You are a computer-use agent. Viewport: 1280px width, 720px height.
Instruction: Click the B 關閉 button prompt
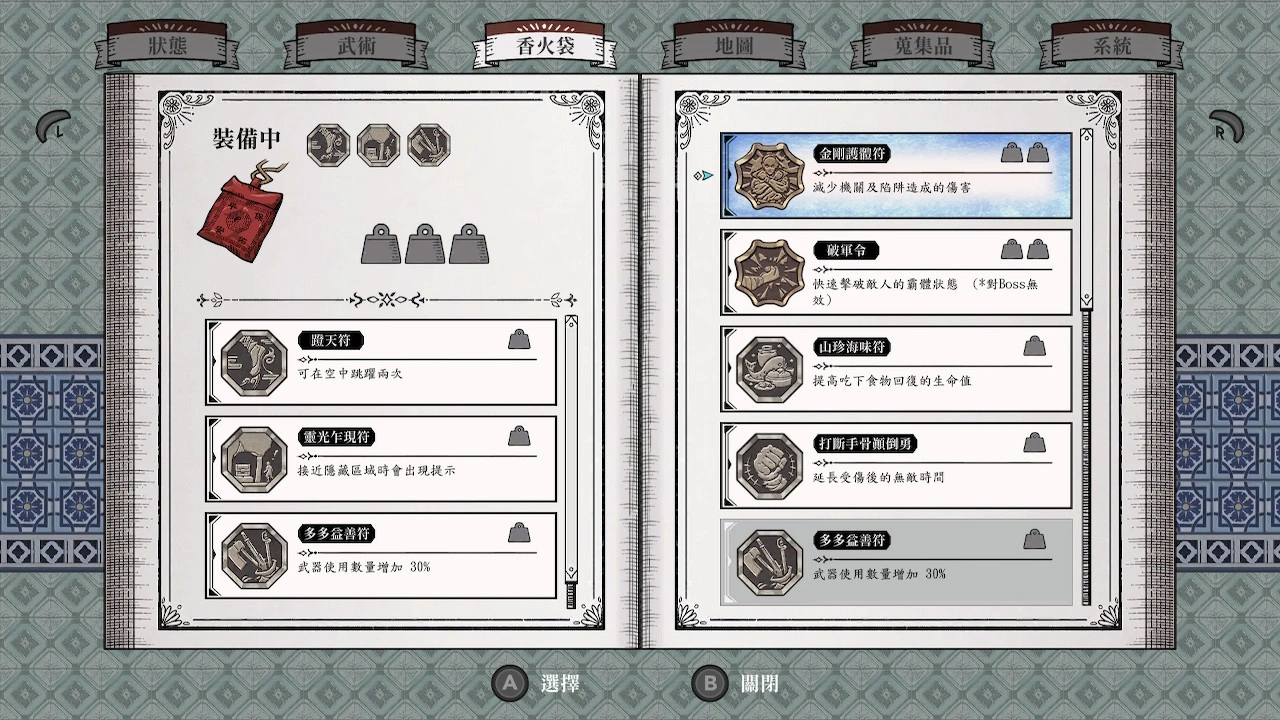click(x=736, y=684)
